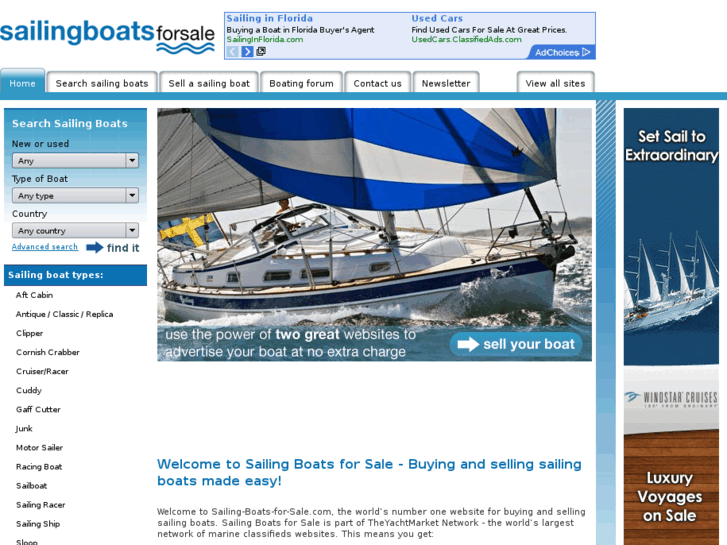Viewport: 727px width, 545px height.
Task: Open the Cornish Crabber boat type
Action: pos(48,352)
